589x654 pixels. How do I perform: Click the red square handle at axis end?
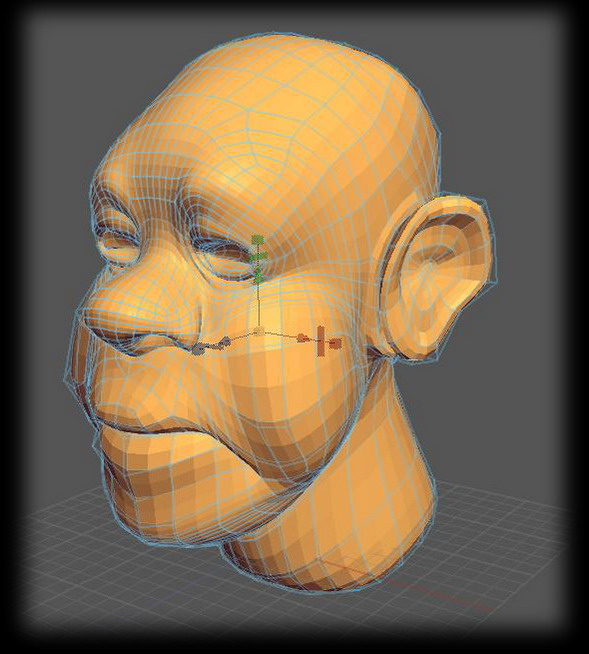point(335,343)
